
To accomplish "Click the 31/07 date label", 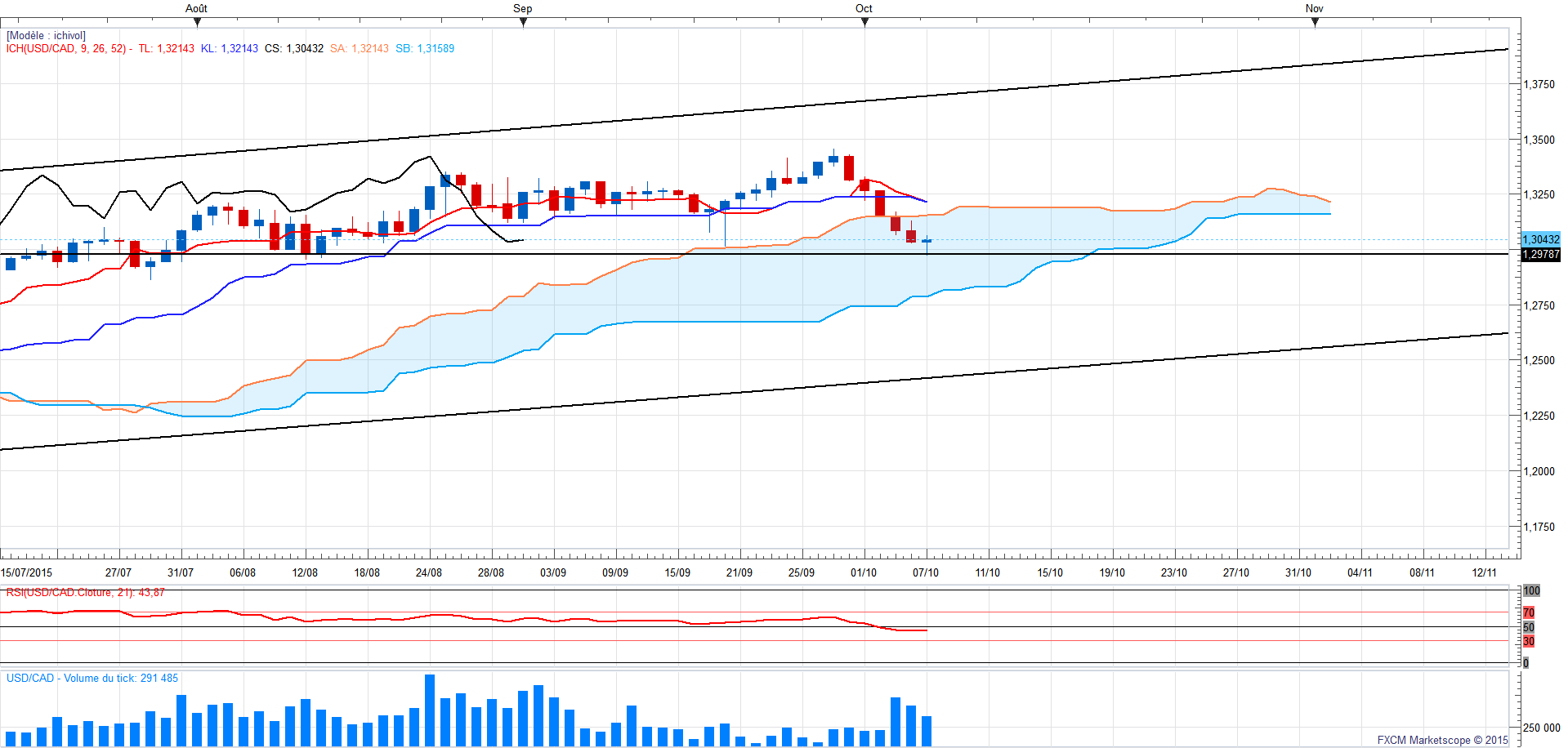I will 181,572.
